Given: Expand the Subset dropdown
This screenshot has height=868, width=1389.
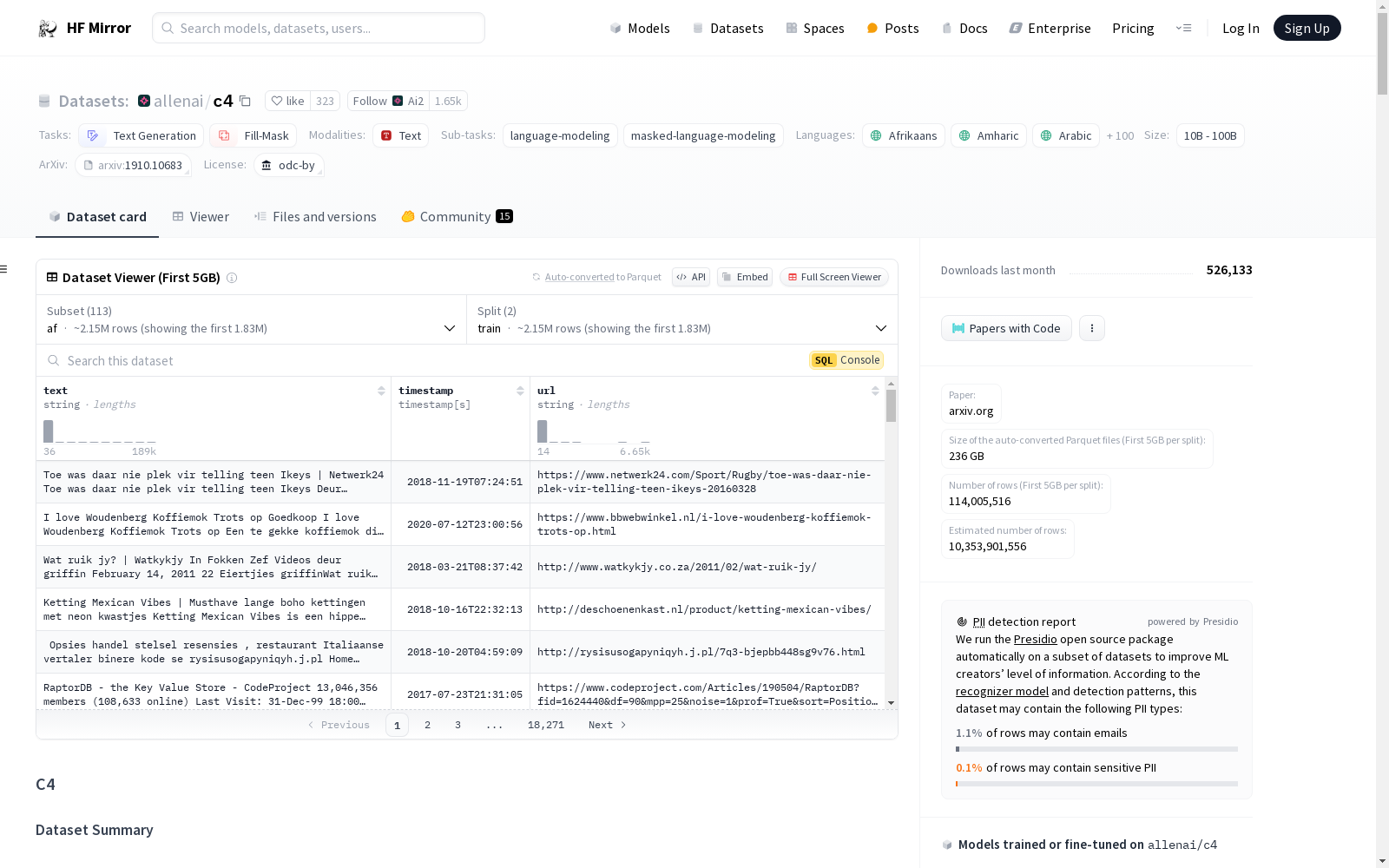Looking at the screenshot, I should pos(251,319).
